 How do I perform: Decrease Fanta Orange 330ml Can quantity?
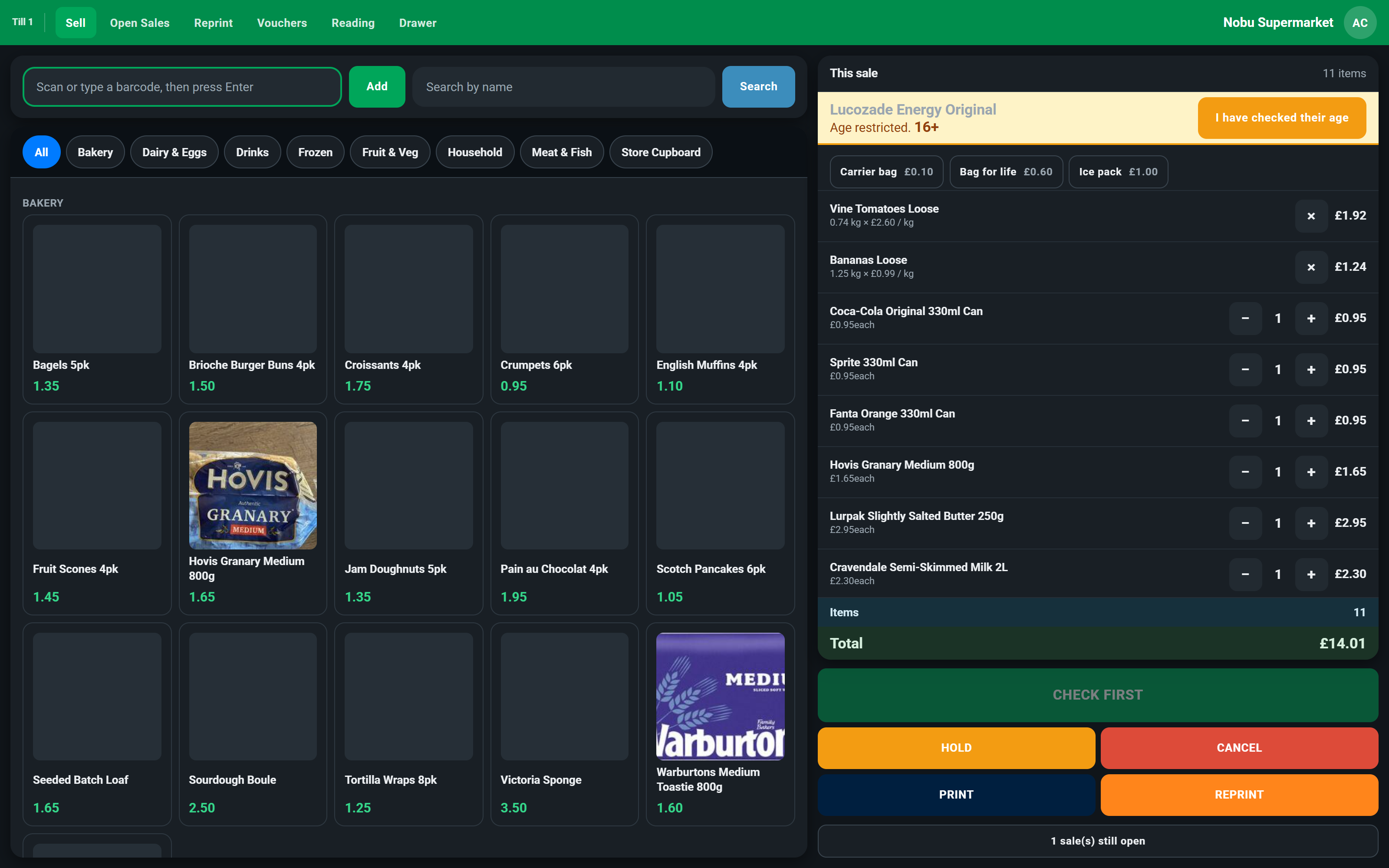click(x=1245, y=421)
